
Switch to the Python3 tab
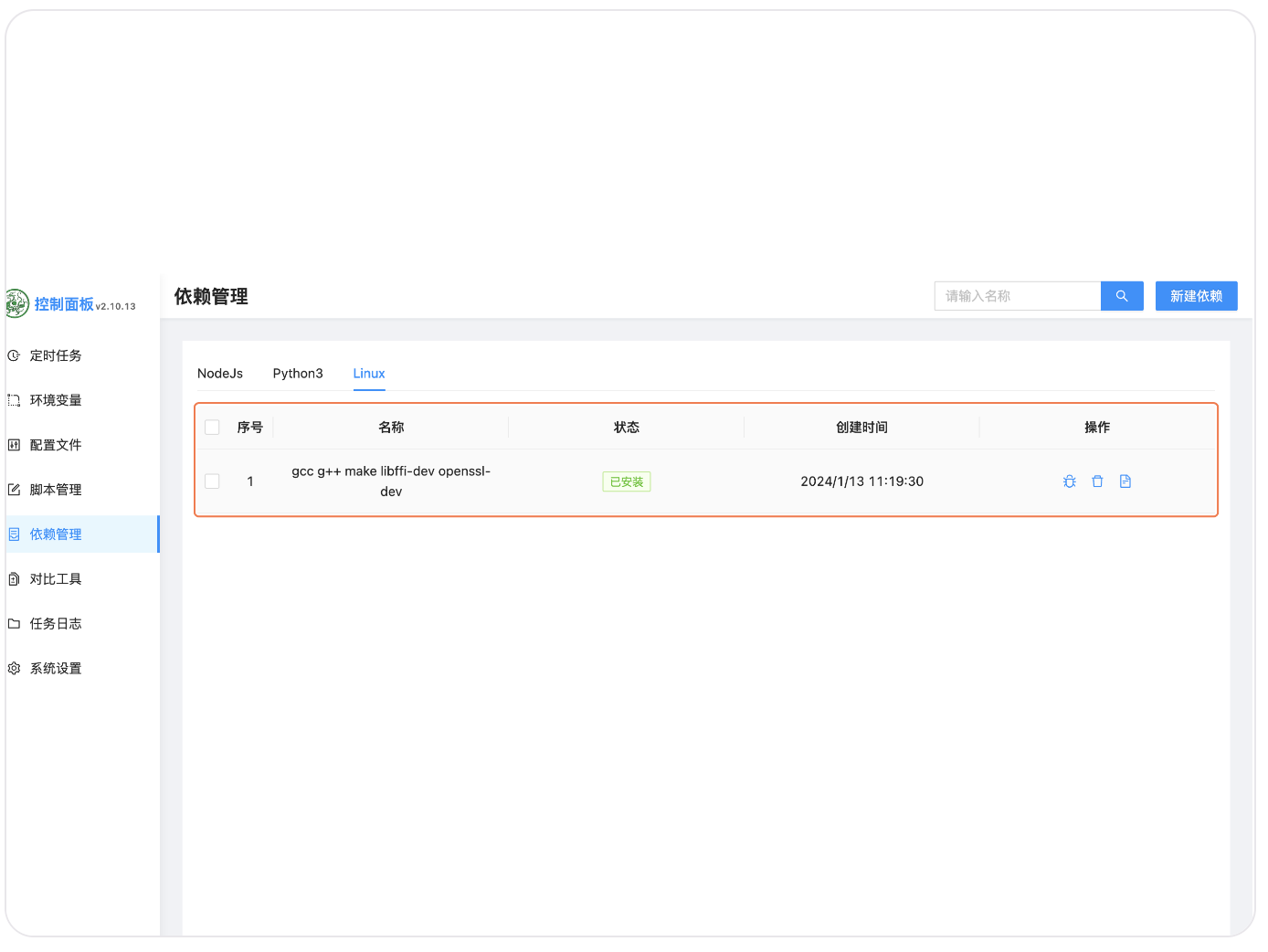click(x=298, y=374)
